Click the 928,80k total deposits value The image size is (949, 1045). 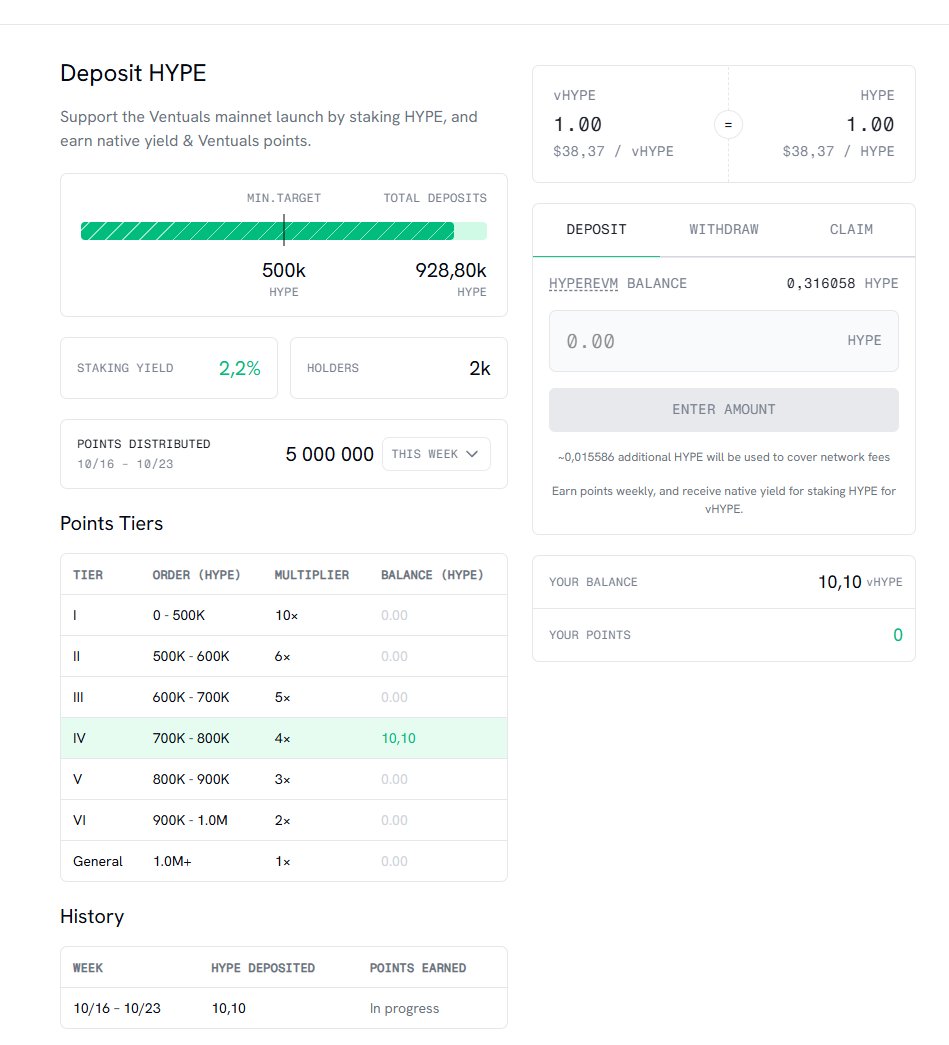451,270
